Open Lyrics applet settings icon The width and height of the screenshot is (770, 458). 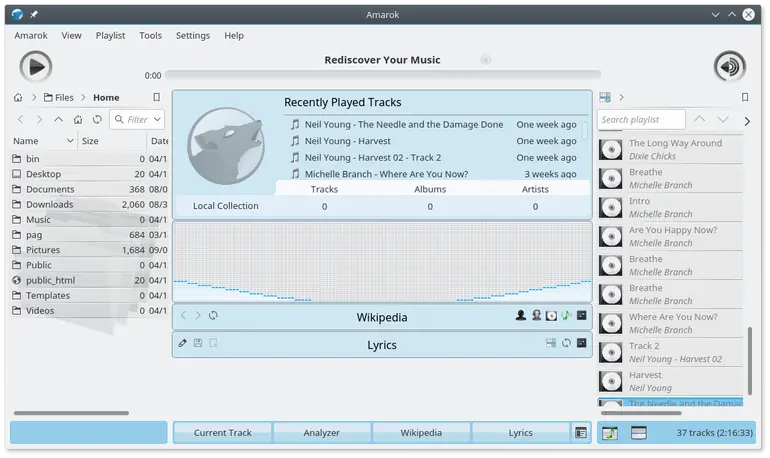[x=581, y=343]
